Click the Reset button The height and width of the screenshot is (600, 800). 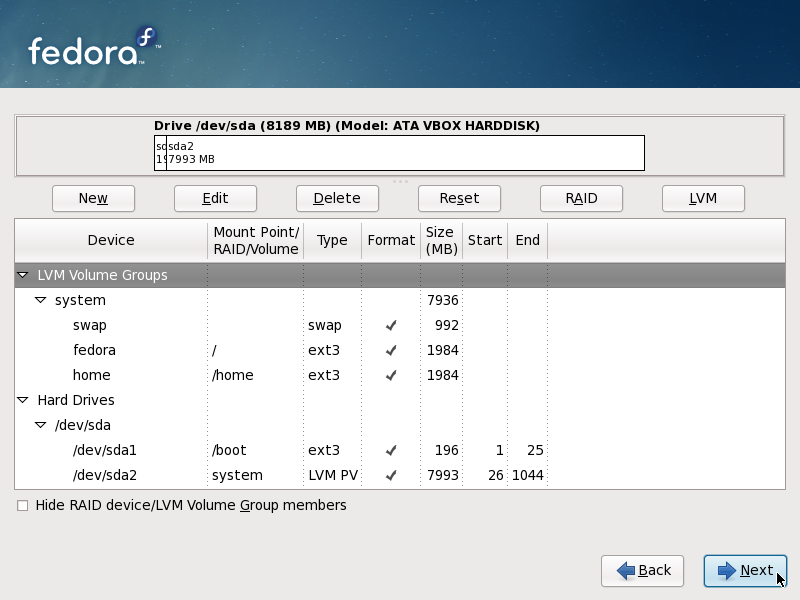[459, 198]
